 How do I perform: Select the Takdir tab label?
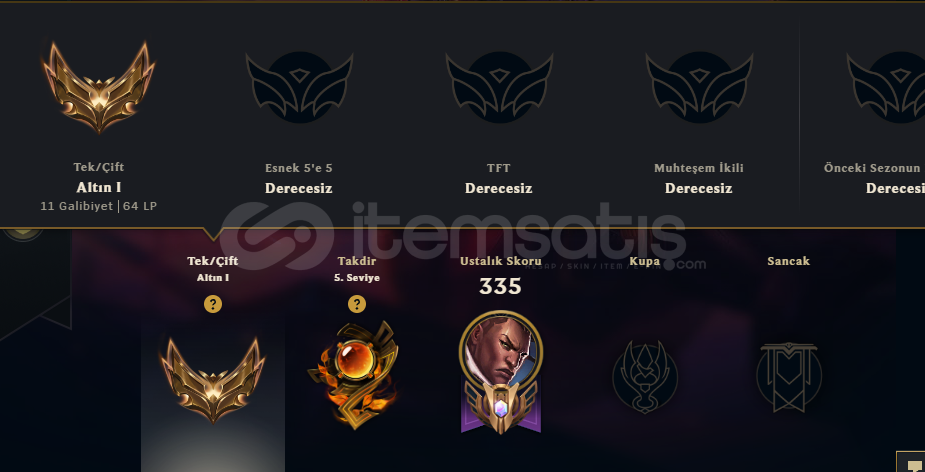pos(356,261)
